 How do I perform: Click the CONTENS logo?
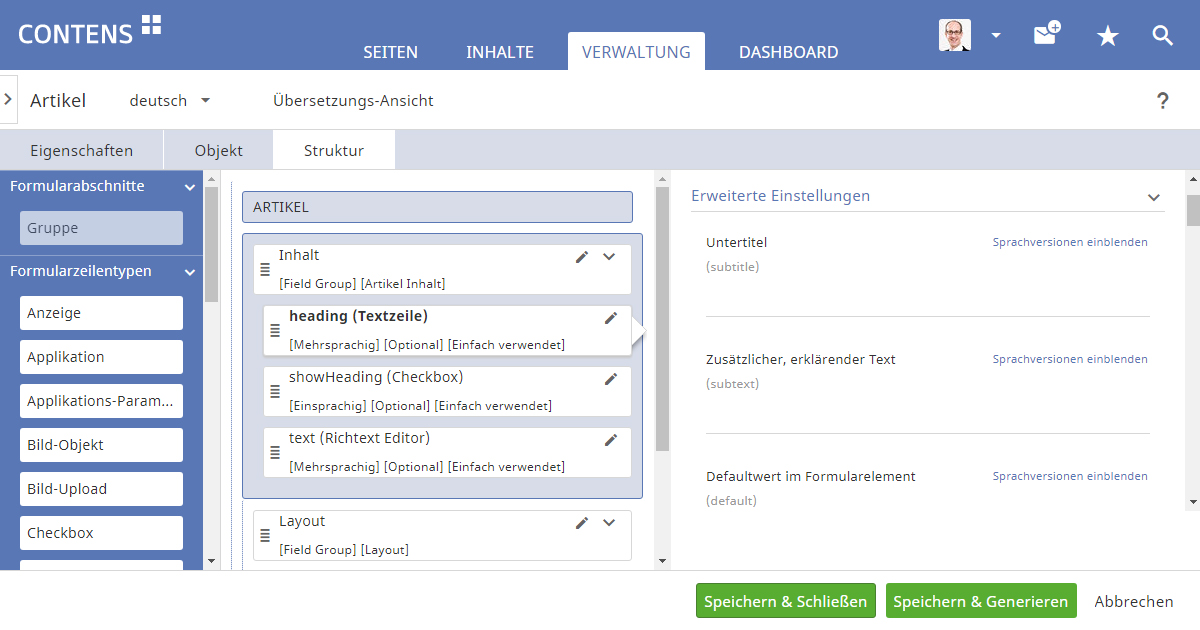90,31
